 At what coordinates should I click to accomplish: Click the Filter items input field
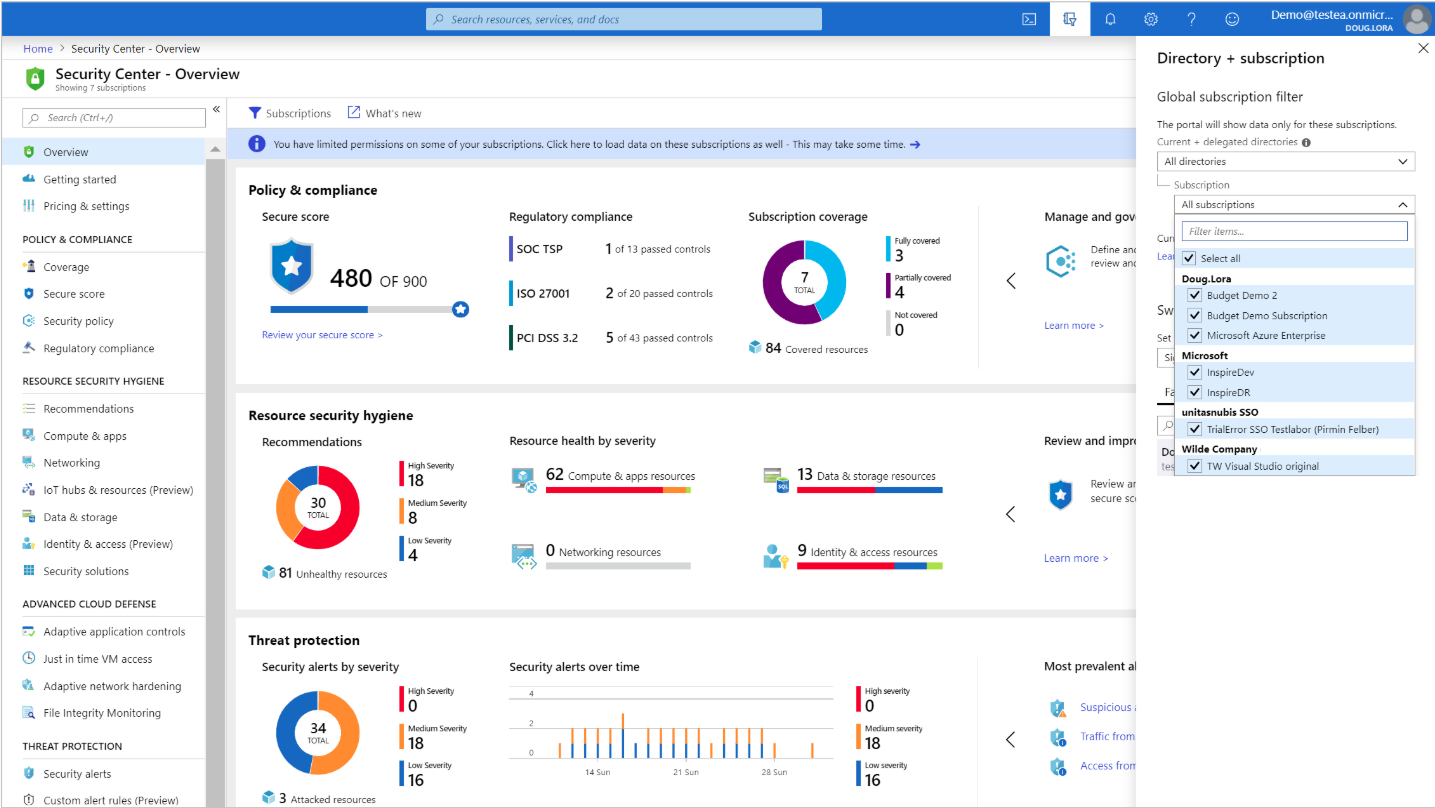pos(1294,232)
